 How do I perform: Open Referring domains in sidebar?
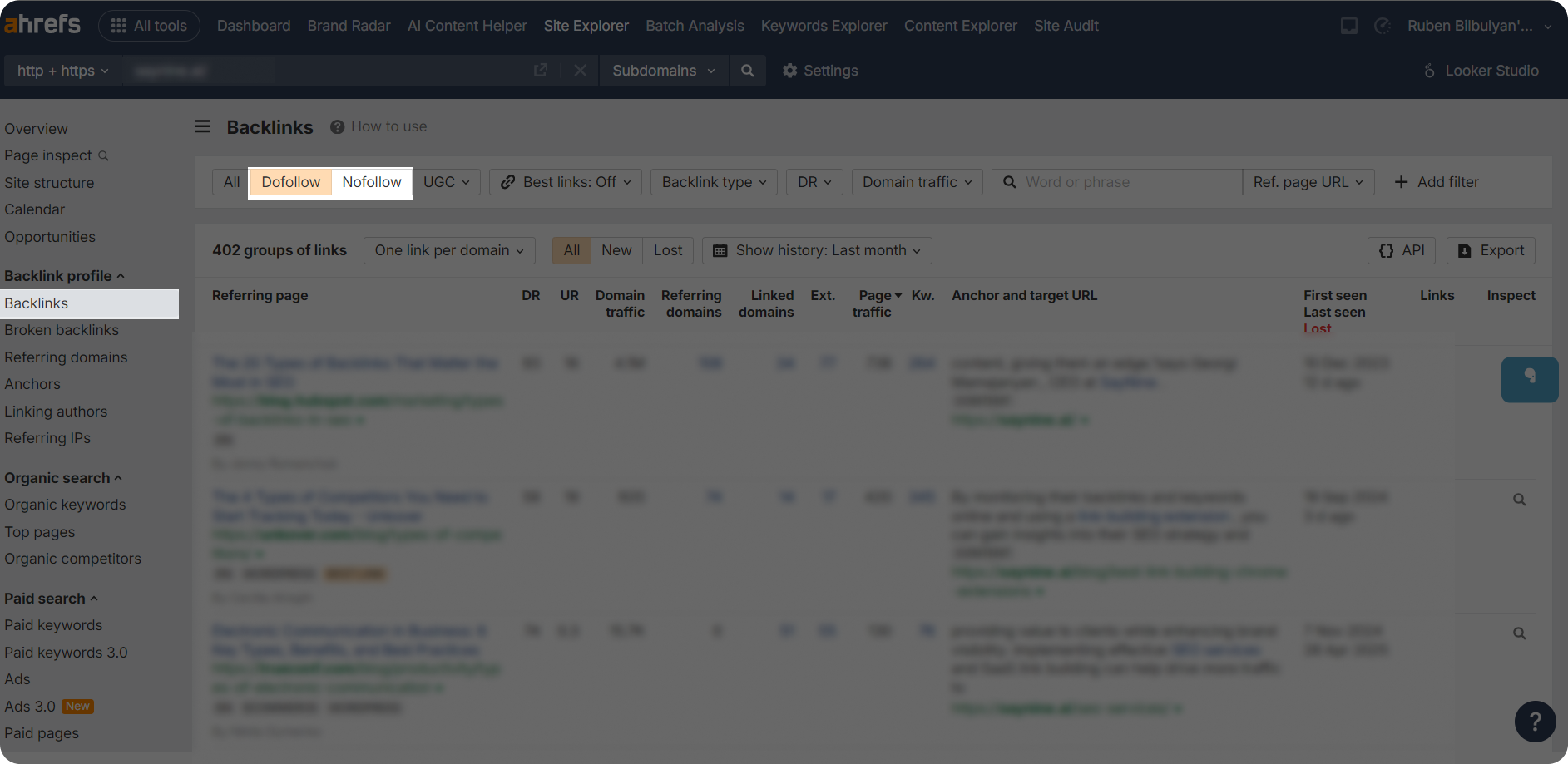pyautogui.click(x=66, y=357)
